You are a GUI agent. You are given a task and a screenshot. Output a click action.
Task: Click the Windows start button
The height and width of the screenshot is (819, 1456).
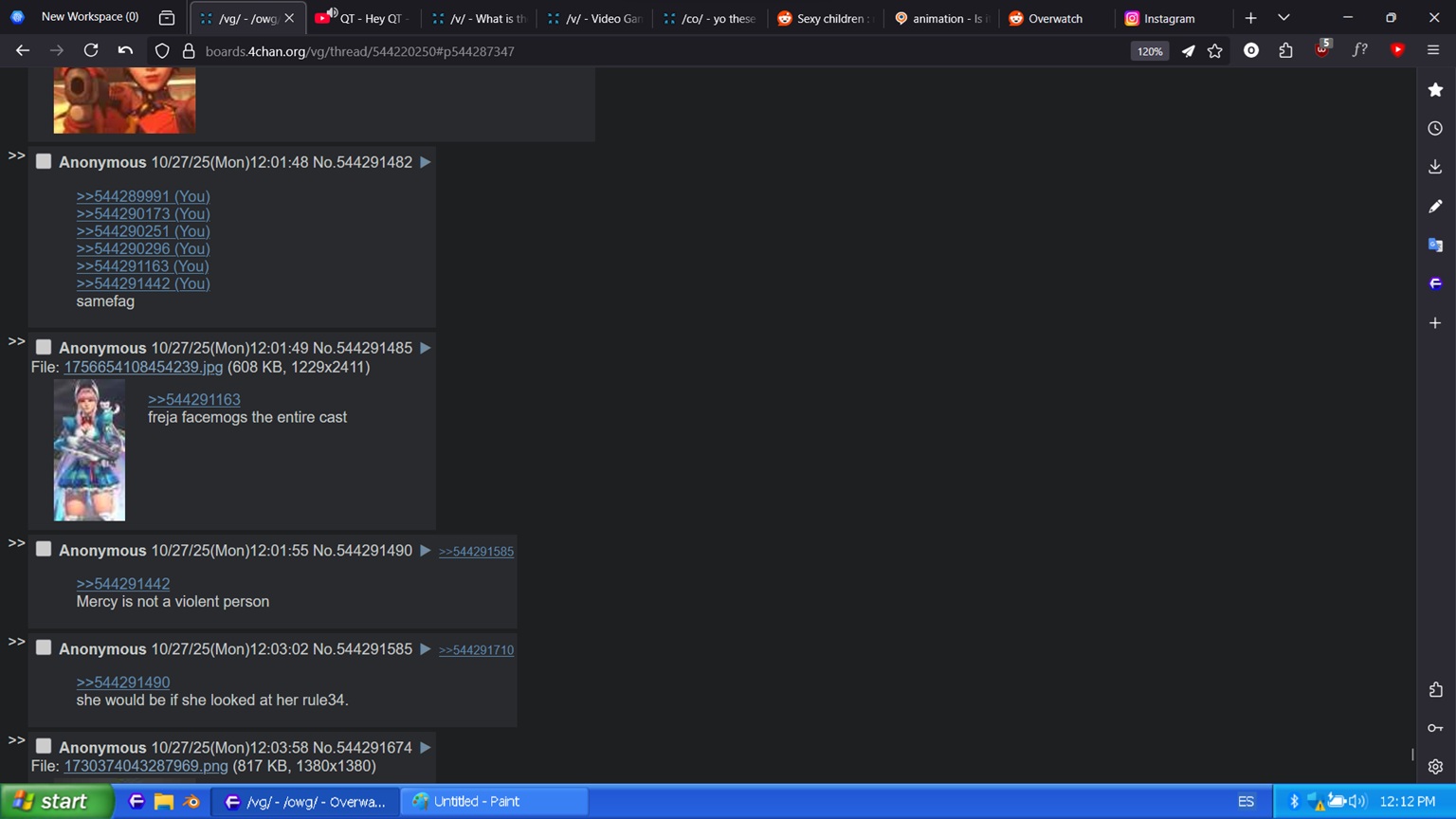(x=57, y=801)
